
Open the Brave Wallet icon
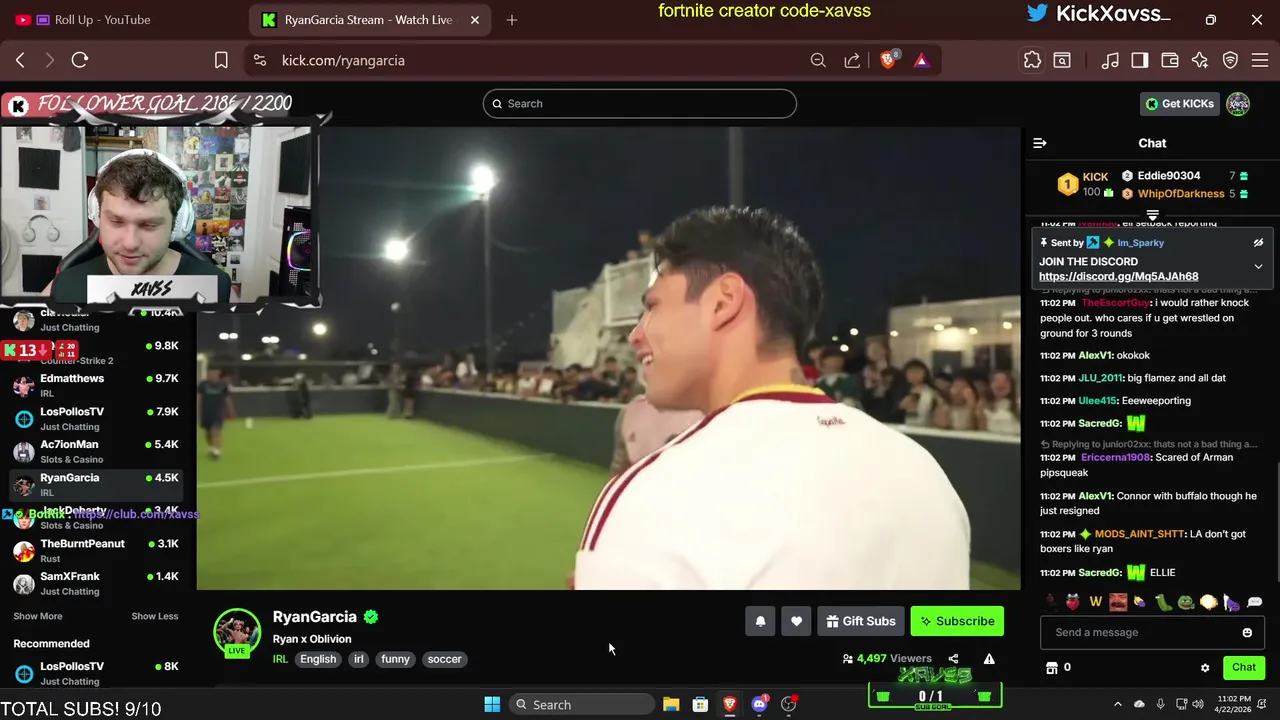tap(1169, 60)
